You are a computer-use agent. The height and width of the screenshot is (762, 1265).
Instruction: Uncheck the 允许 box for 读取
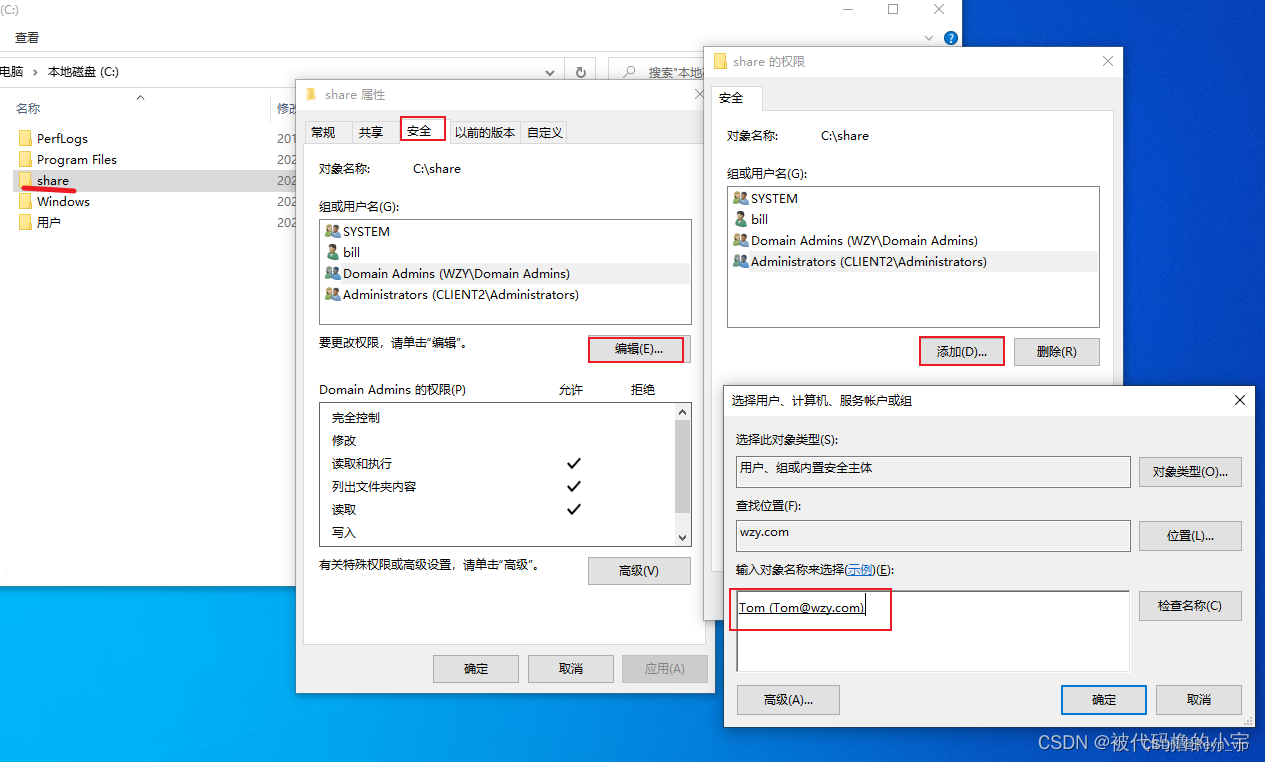(573, 509)
